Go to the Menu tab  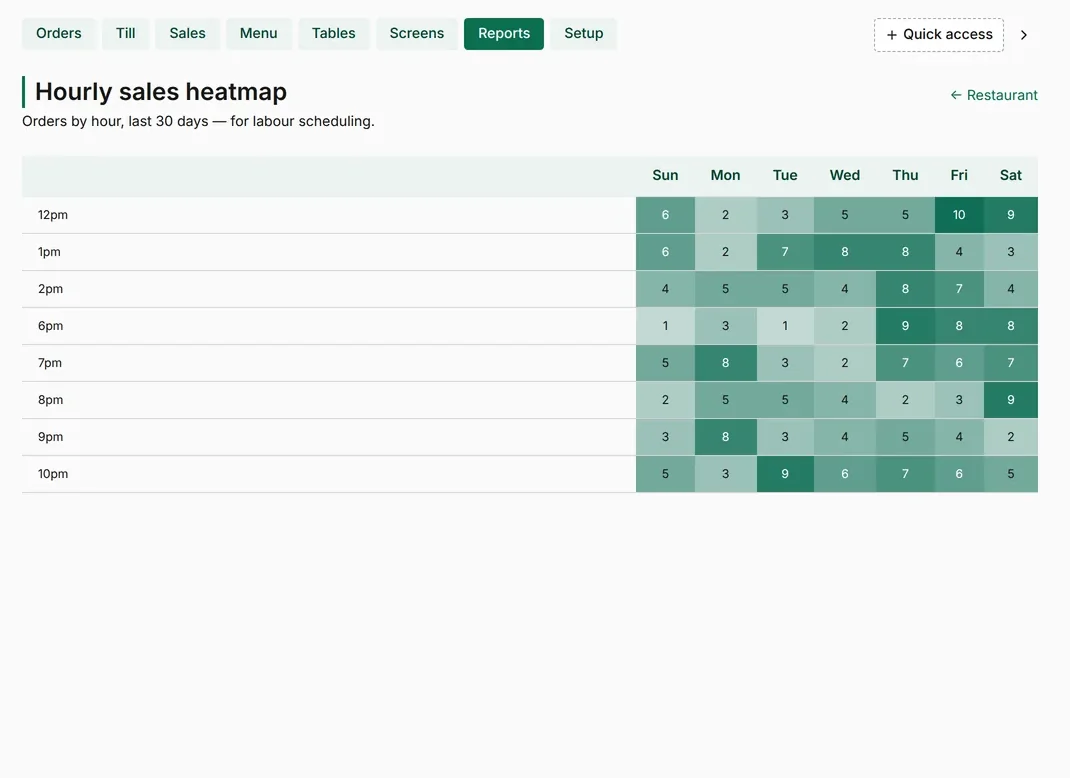click(x=259, y=33)
